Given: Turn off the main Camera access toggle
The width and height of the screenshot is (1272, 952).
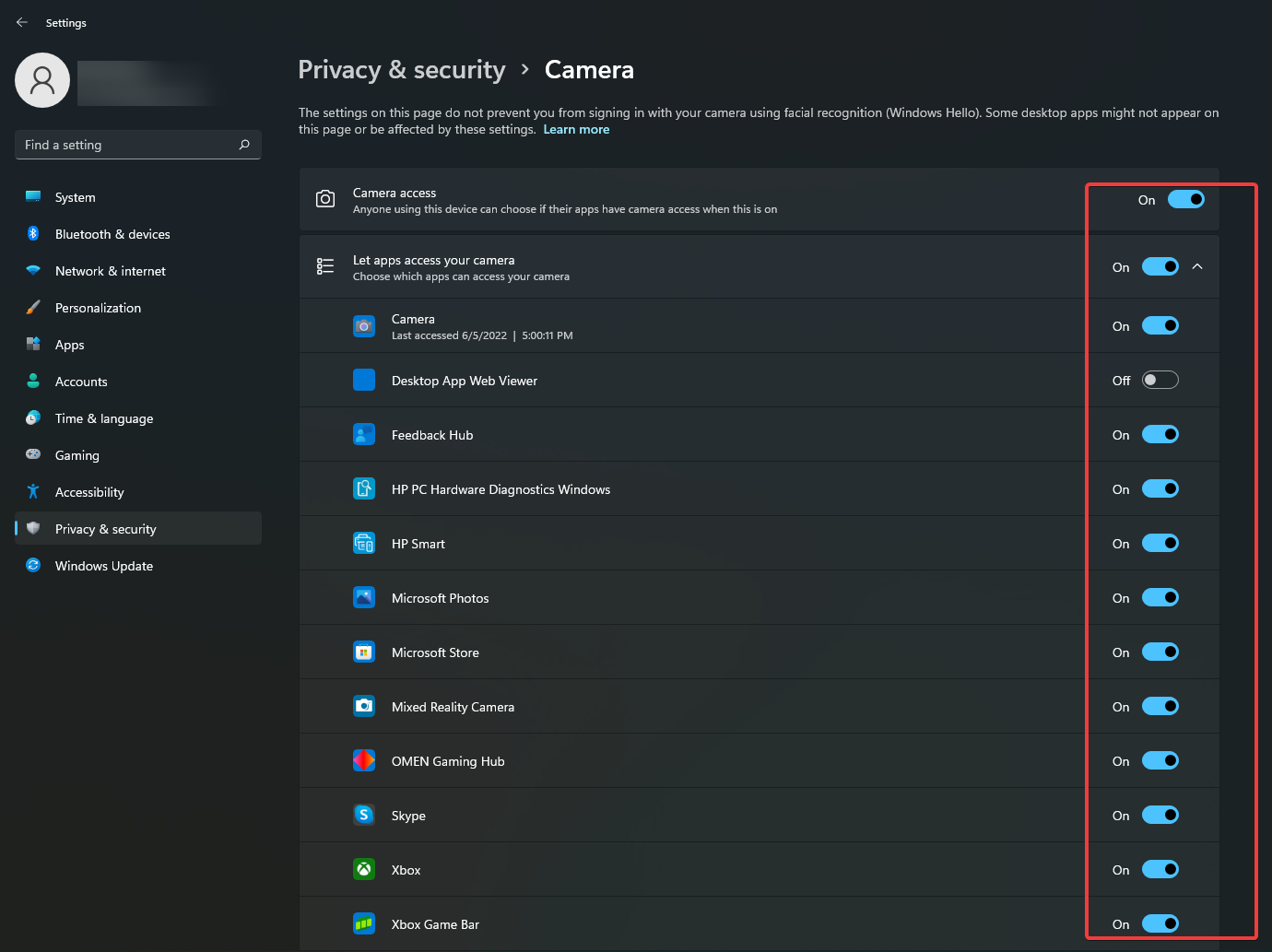Looking at the screenshot, I should (1185, 199).
